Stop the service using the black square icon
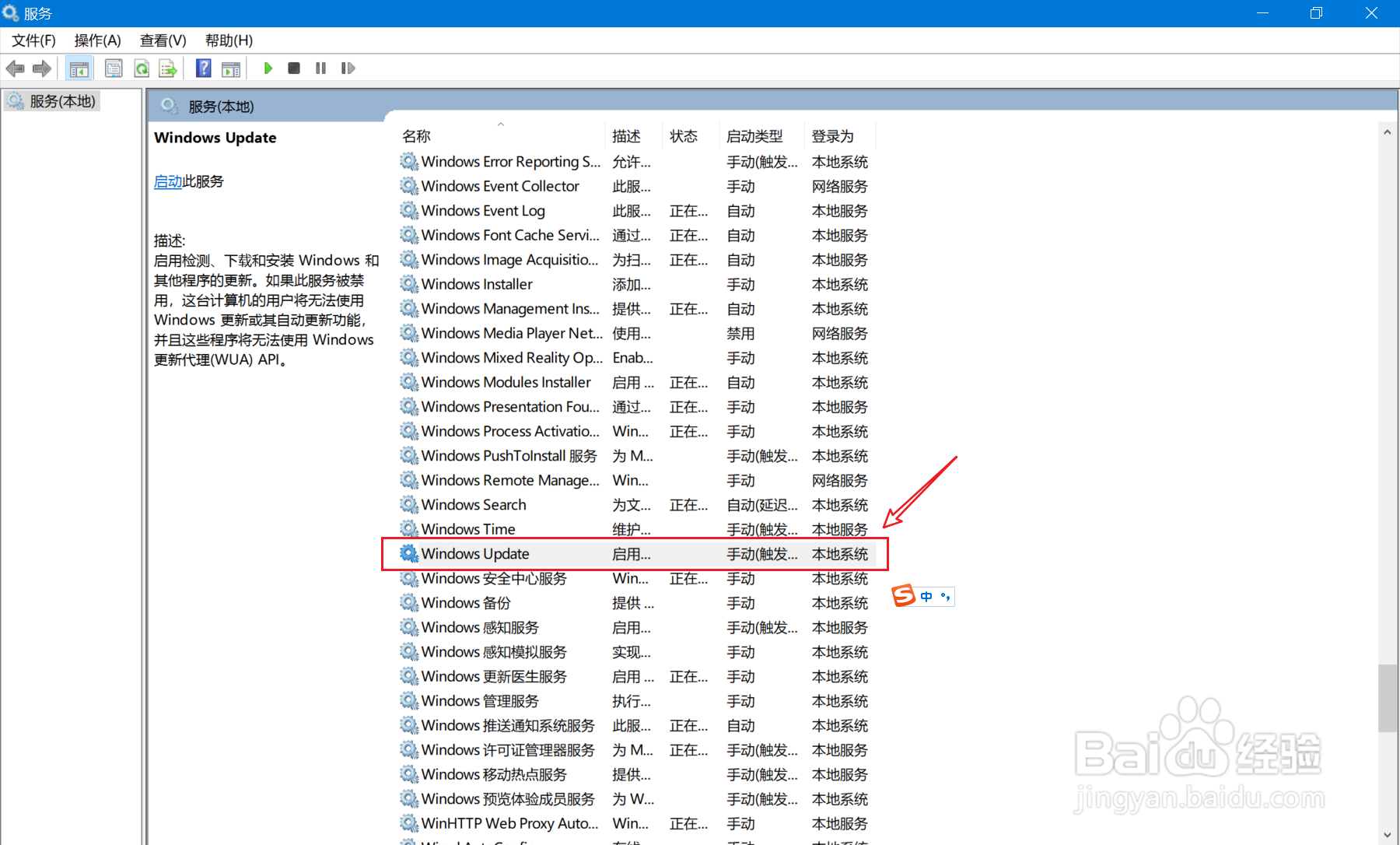 tap(294, 68)
